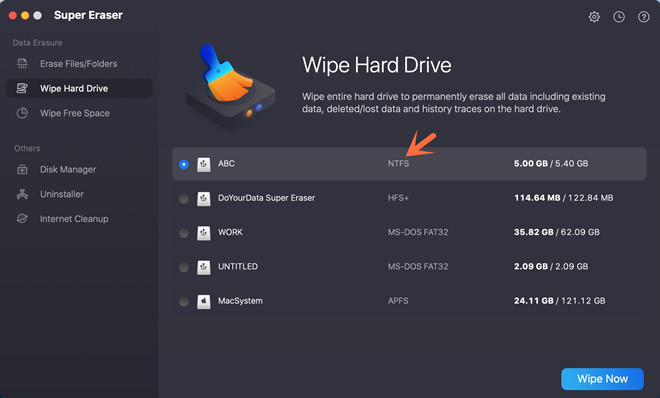Switch to Wipe Hard Drive section
Screen dimensions: 660x398
pyautogui.click(x=79, y=88)
